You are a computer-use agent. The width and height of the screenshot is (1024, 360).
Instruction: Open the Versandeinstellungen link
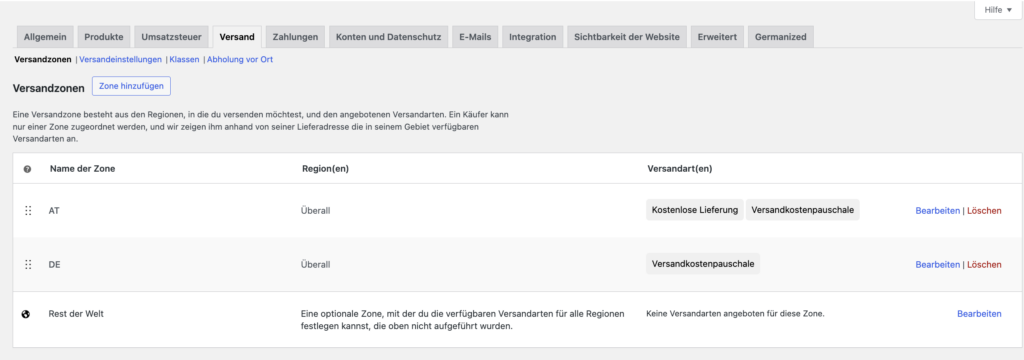coord(120,59)
